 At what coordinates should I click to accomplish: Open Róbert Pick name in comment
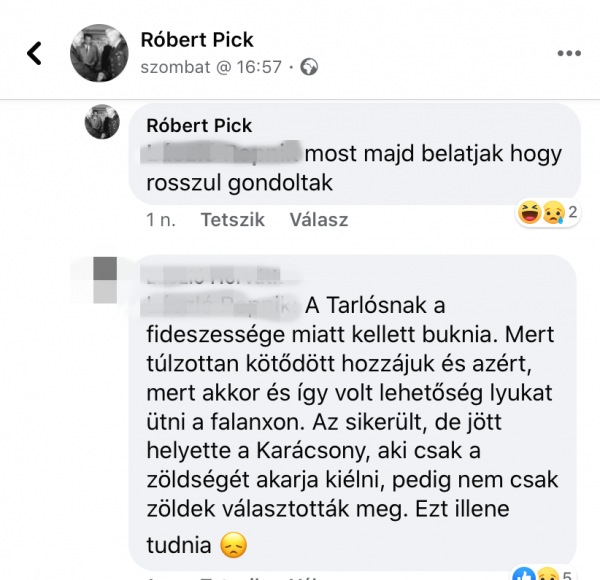coord(199,125)
